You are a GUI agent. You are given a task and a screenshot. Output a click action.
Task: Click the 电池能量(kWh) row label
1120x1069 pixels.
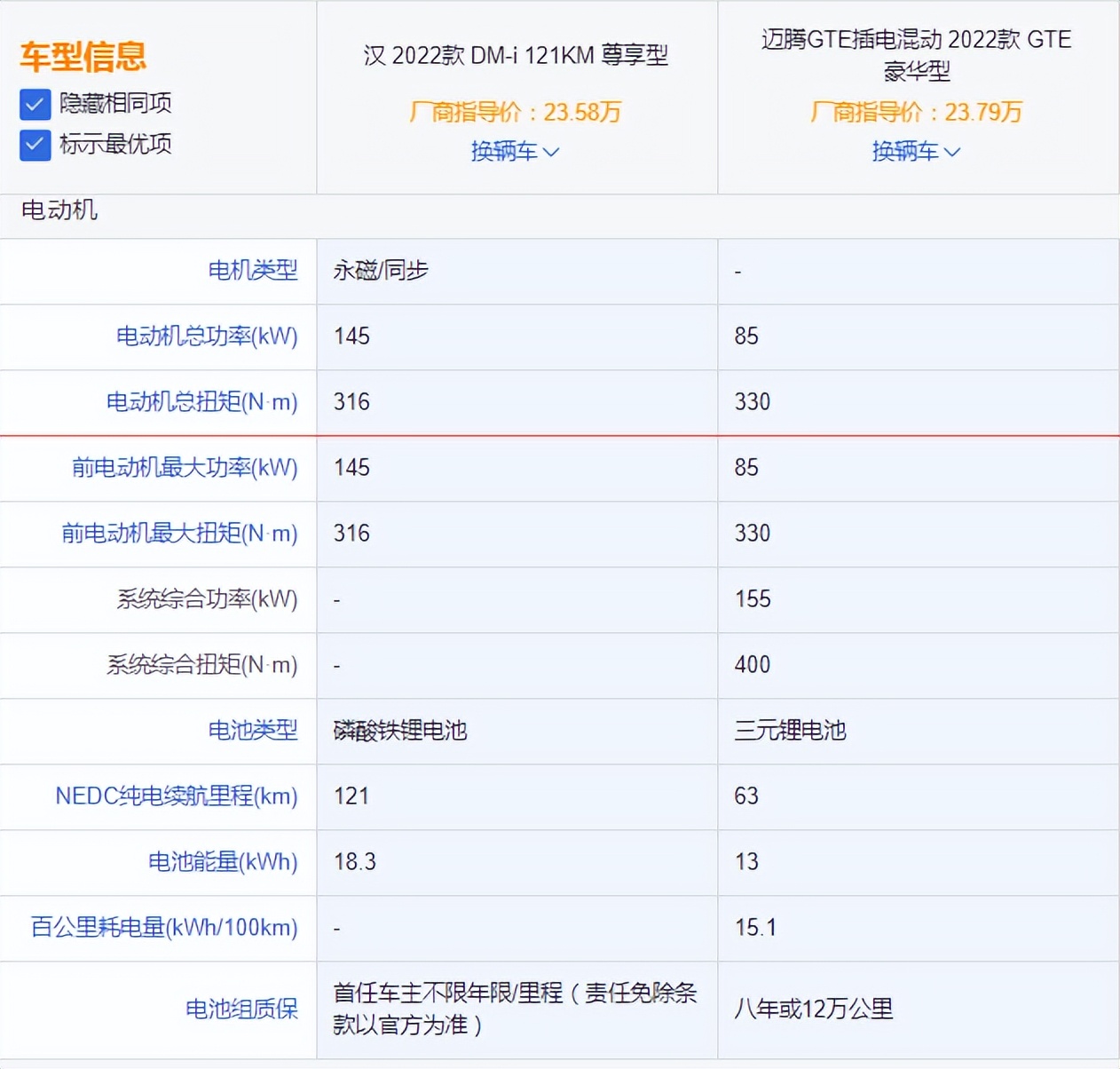tap(221, 861)
